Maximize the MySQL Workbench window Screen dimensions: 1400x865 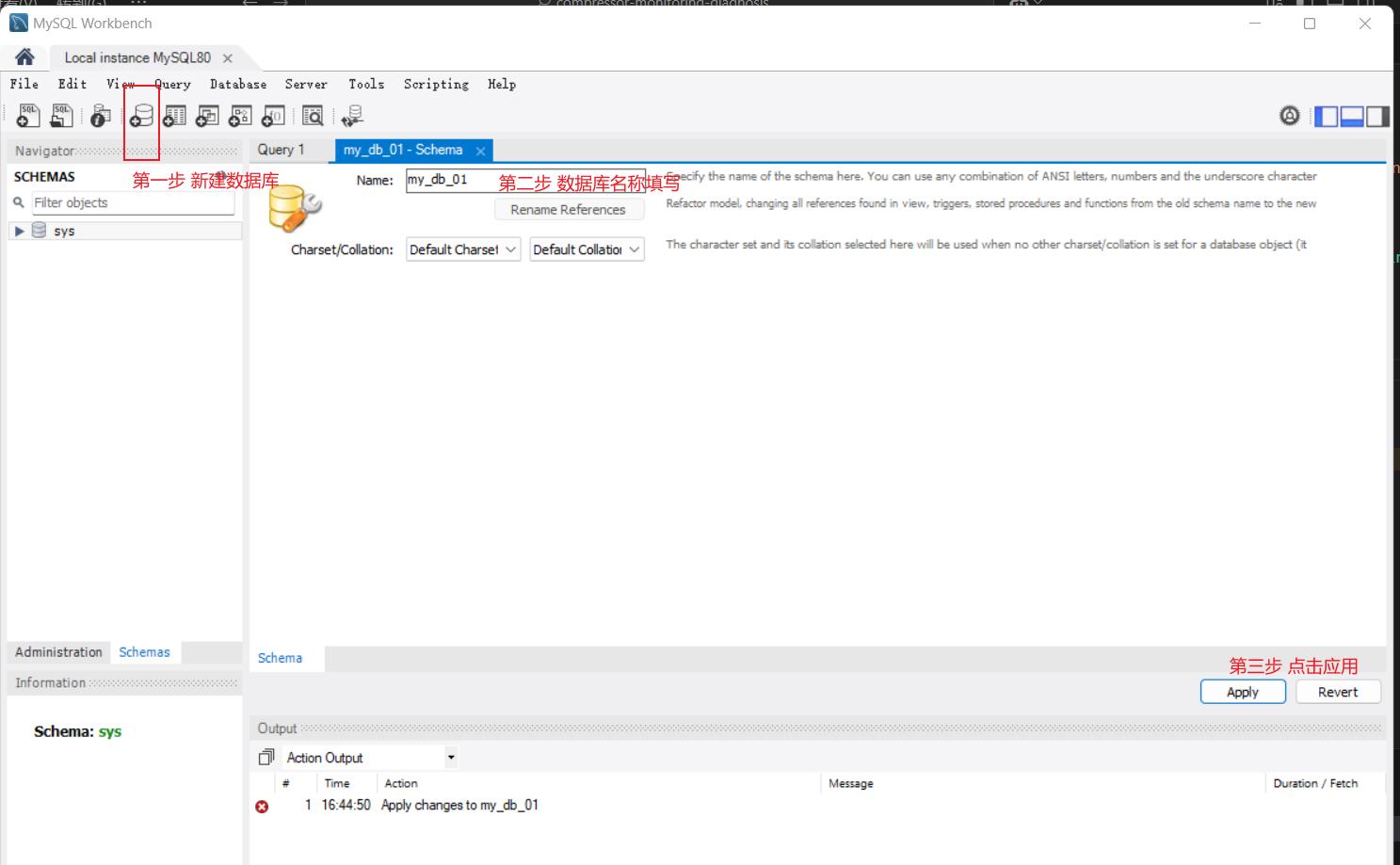1310,24
